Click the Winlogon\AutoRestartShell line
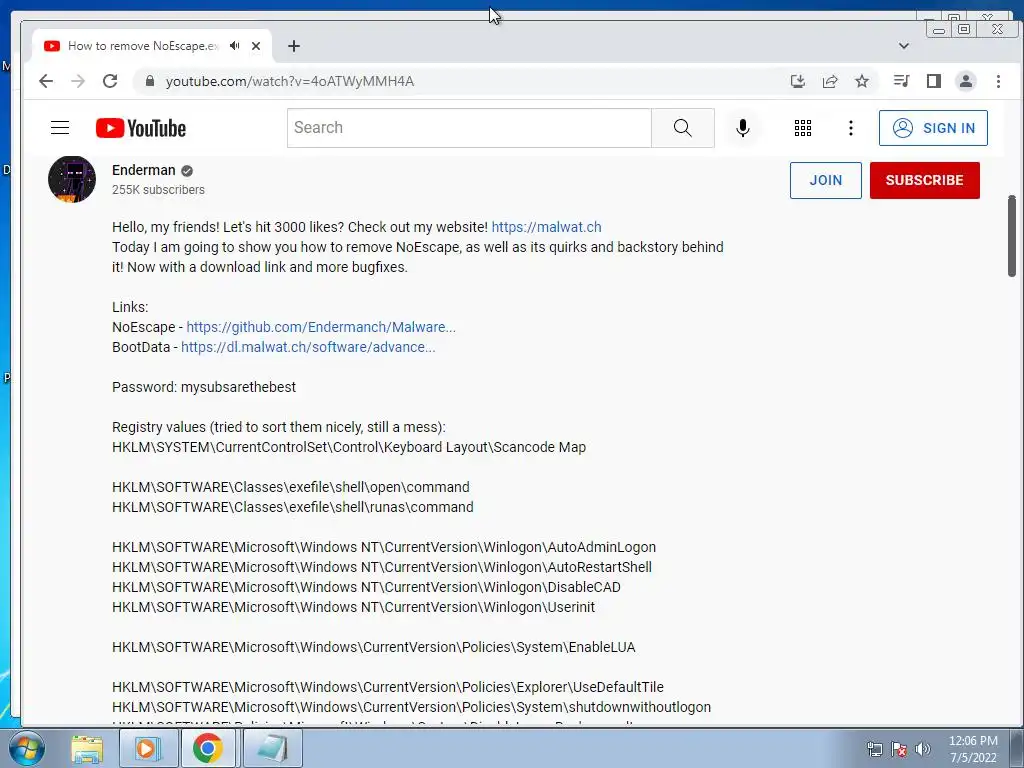Screen dimensions: 1024x768 coord(382,568)
